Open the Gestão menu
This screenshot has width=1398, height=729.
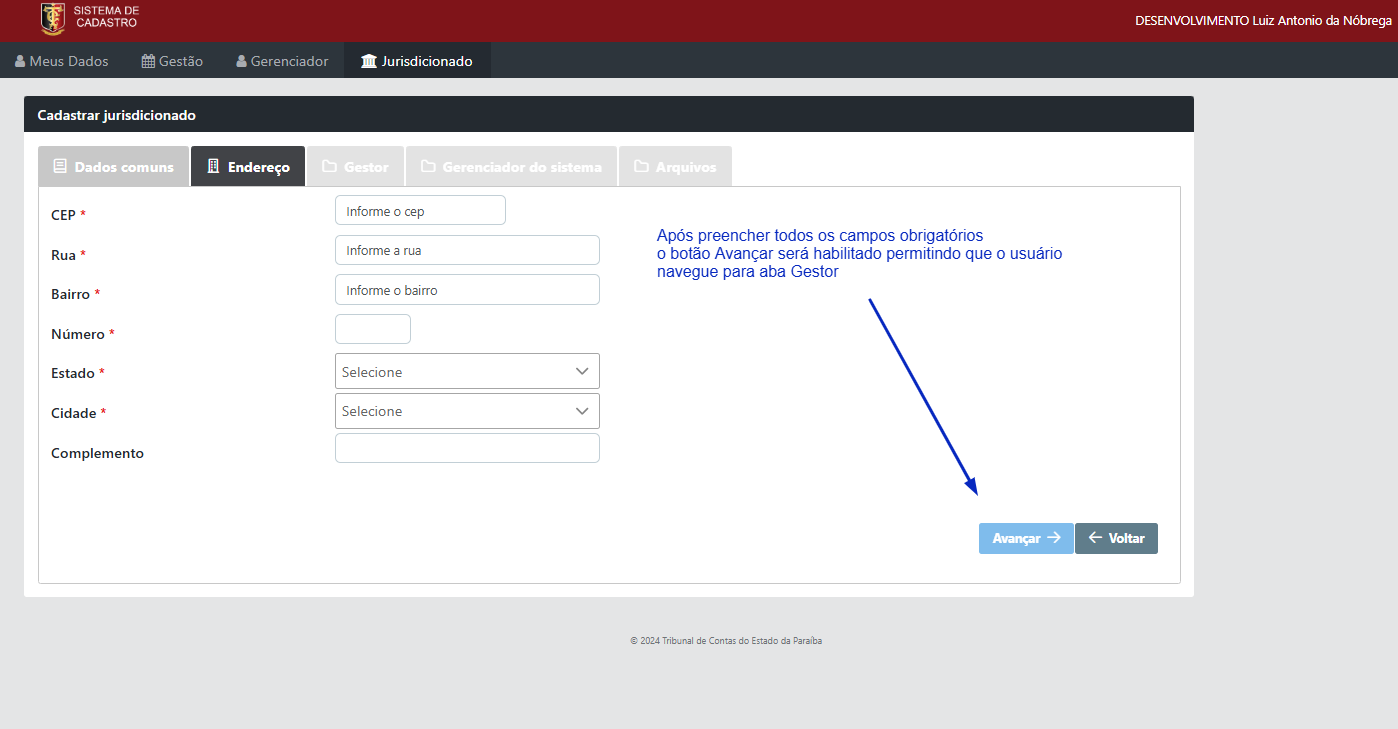coord(173,61)
